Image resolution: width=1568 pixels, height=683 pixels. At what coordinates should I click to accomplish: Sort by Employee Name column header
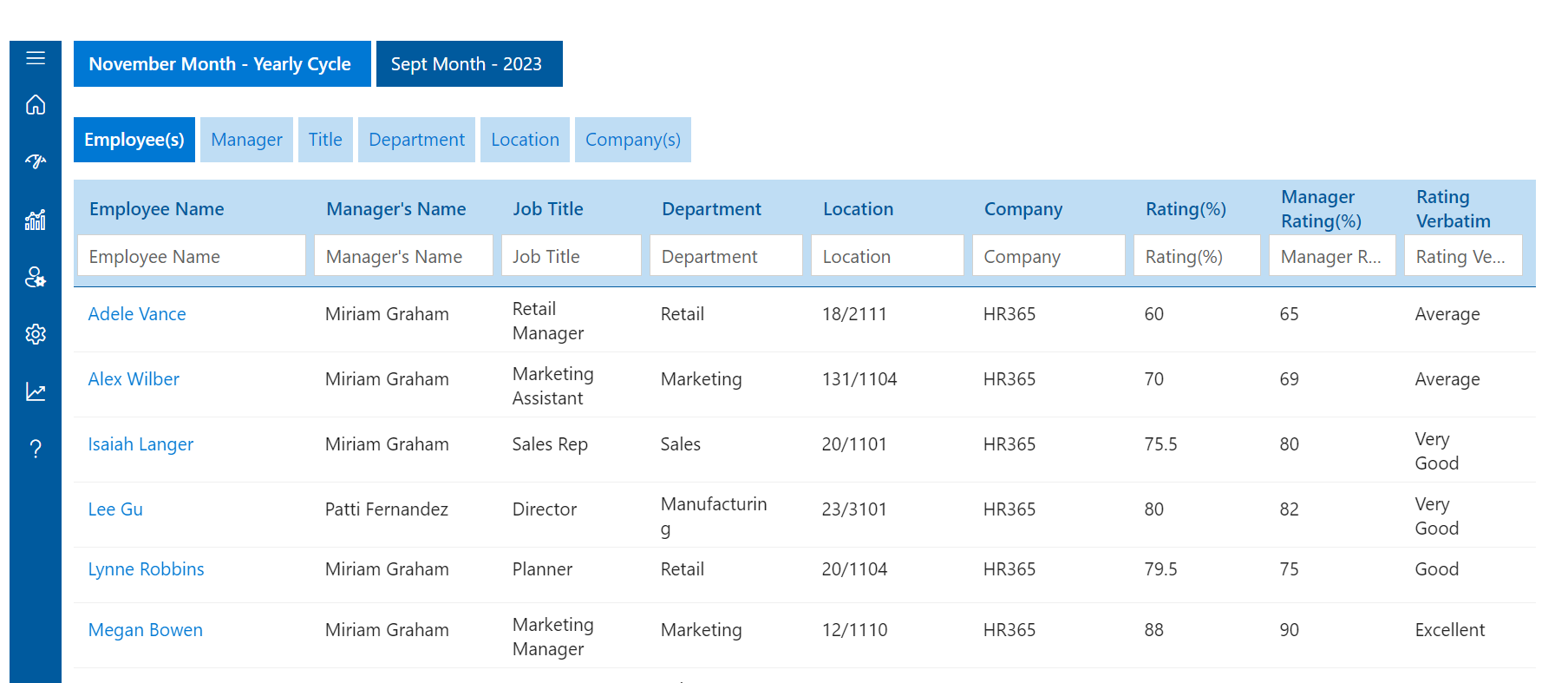156,209
